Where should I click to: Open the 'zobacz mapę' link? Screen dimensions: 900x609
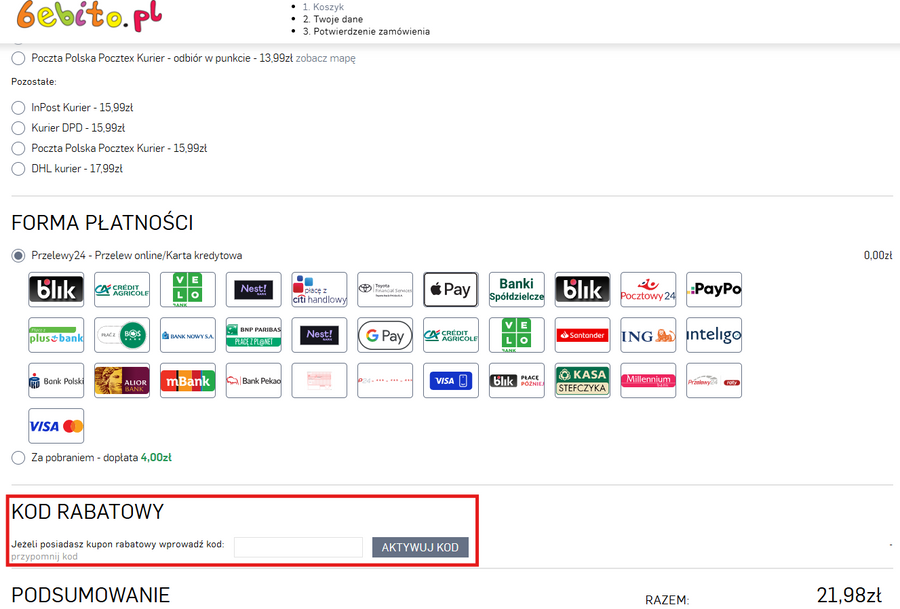click(x=325, y=58)
